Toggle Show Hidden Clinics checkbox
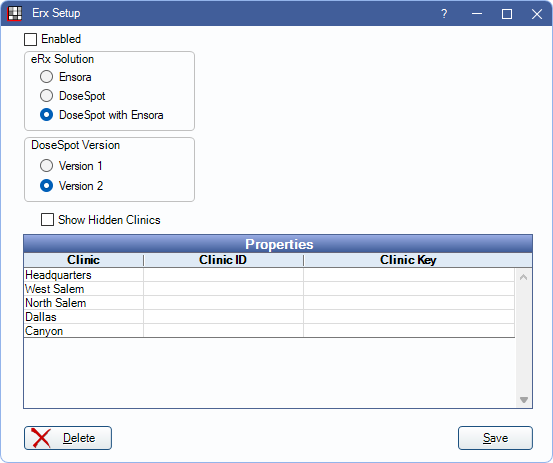The height and width of the screenshot is (463, 553). 47,220
